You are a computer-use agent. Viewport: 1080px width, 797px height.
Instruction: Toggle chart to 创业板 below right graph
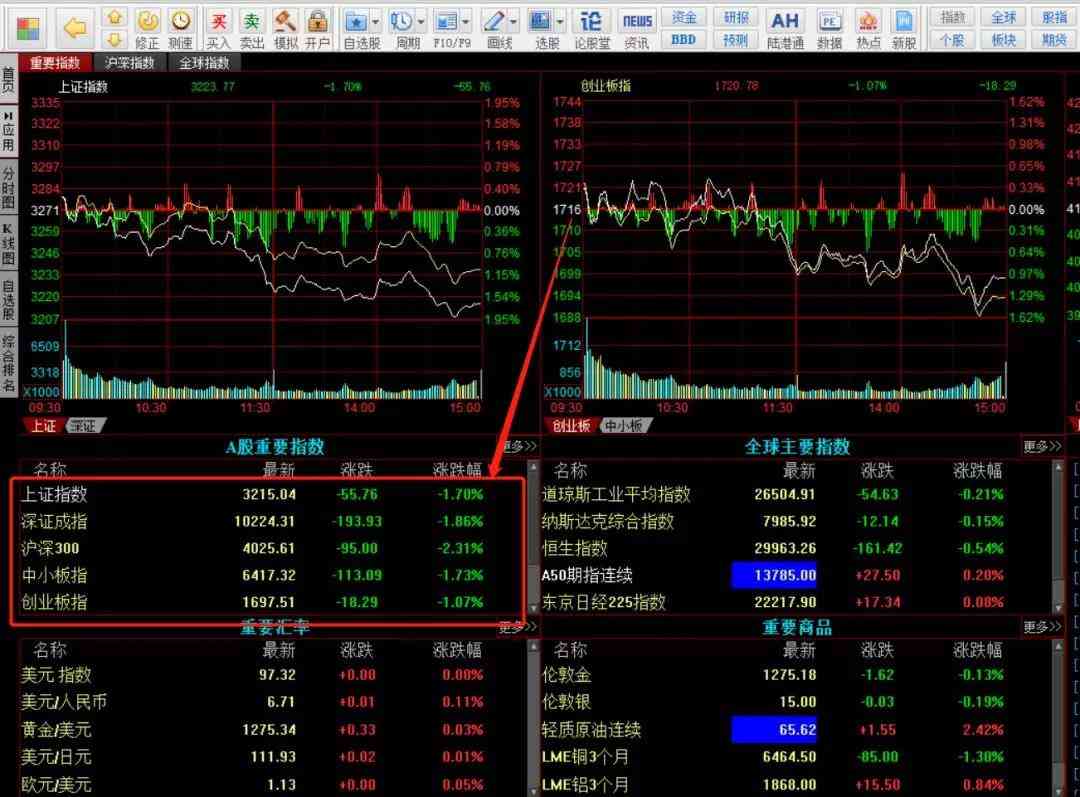(x=571, y=426)
